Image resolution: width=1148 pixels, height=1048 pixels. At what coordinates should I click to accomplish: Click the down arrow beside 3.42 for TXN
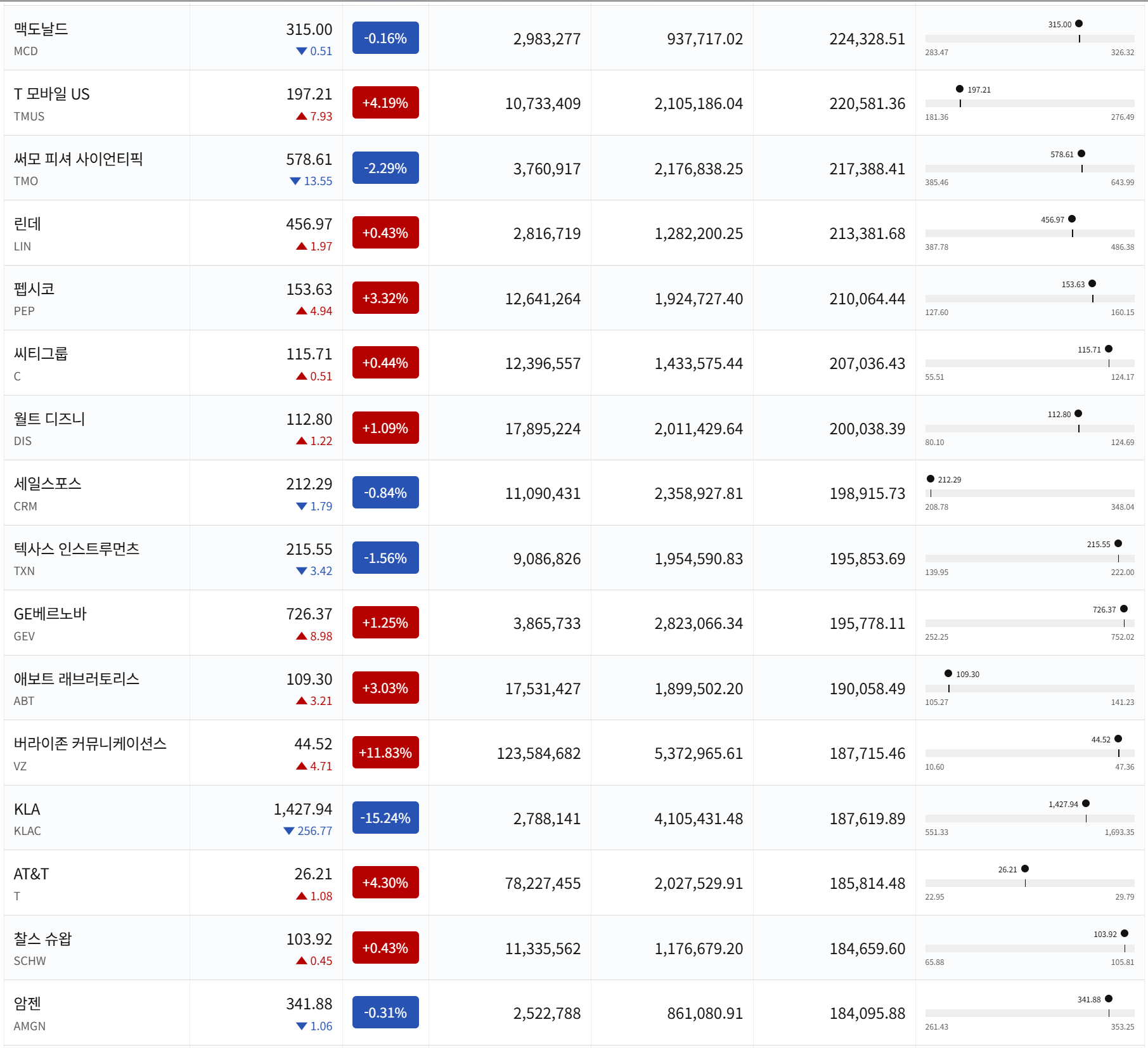(x=302, y=571)
